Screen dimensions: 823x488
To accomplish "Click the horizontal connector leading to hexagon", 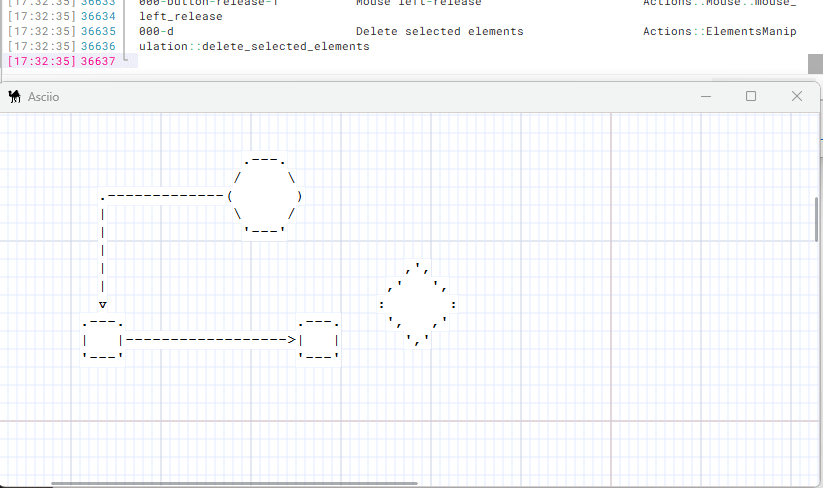I will (x=165, y=196).
